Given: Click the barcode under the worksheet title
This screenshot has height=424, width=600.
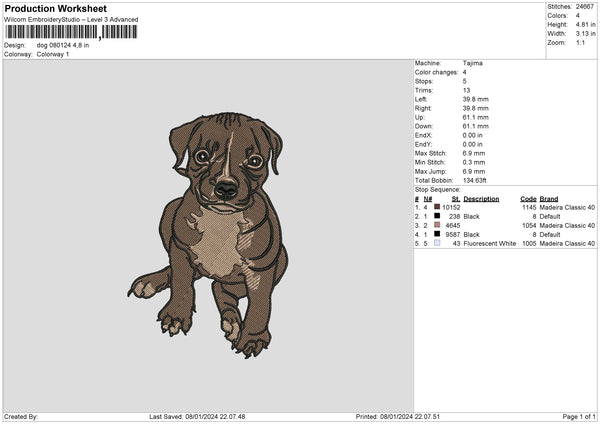Looking at the screenshot, I should 71,32.
